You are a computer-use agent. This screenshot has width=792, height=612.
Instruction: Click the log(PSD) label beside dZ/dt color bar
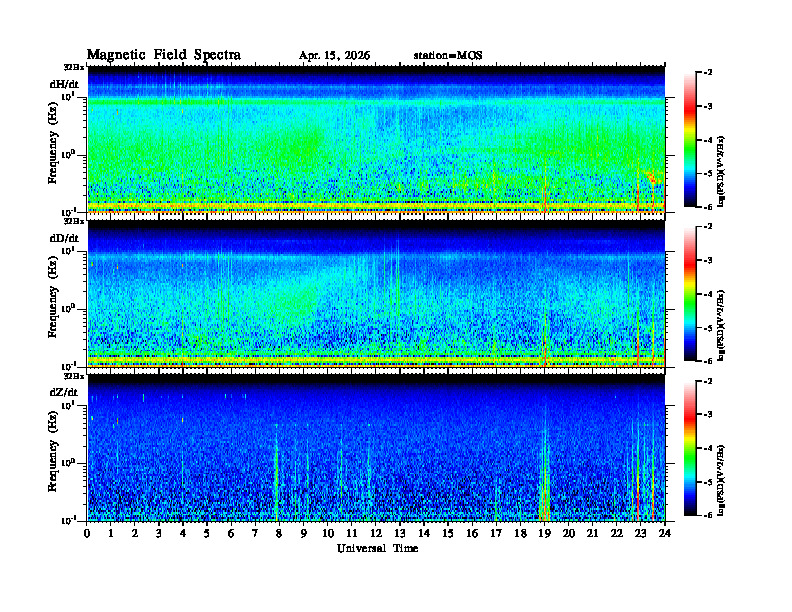pyautogui.click(x=722, y=479)
